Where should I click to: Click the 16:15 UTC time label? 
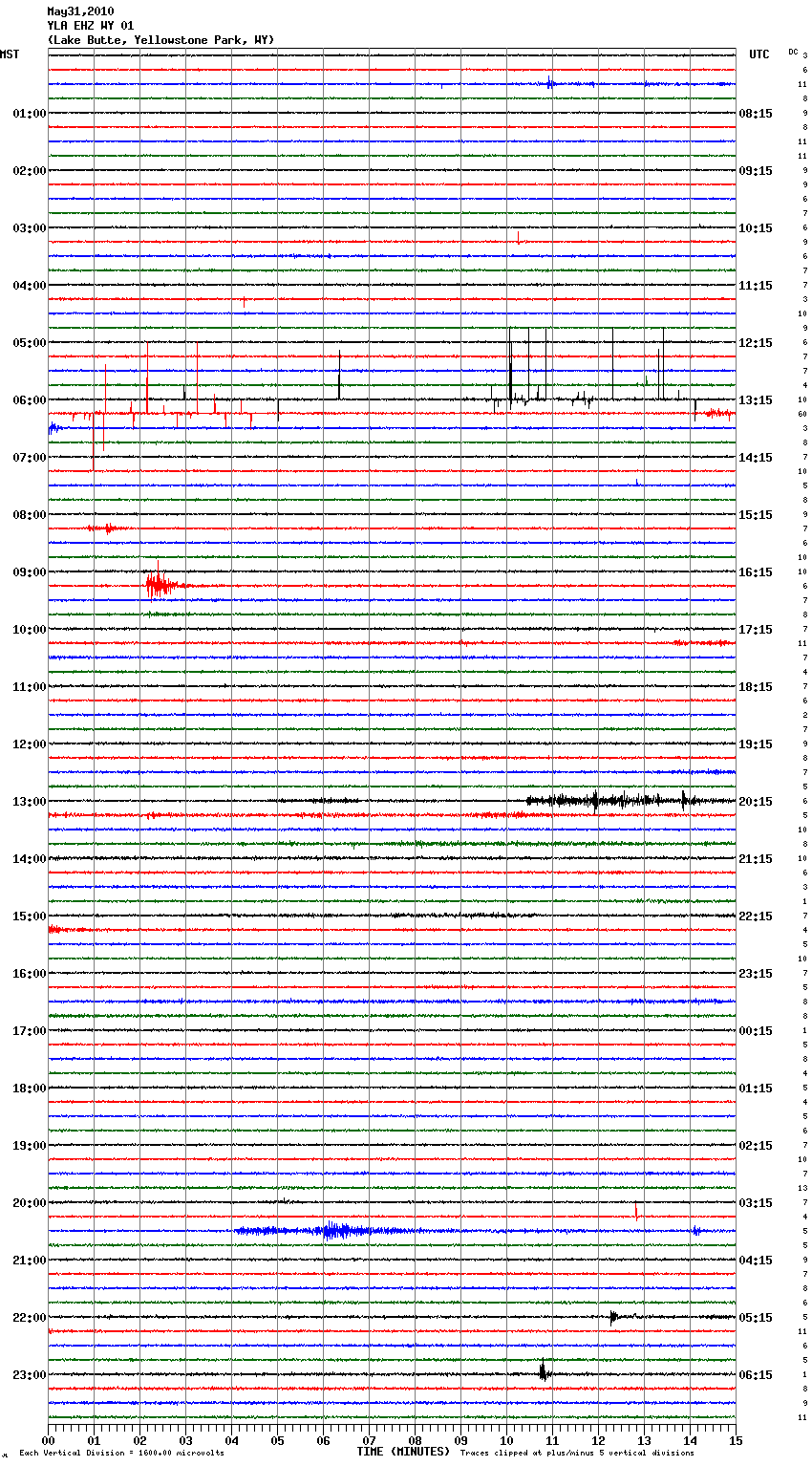pyautogui.click(x=756, y=572)
